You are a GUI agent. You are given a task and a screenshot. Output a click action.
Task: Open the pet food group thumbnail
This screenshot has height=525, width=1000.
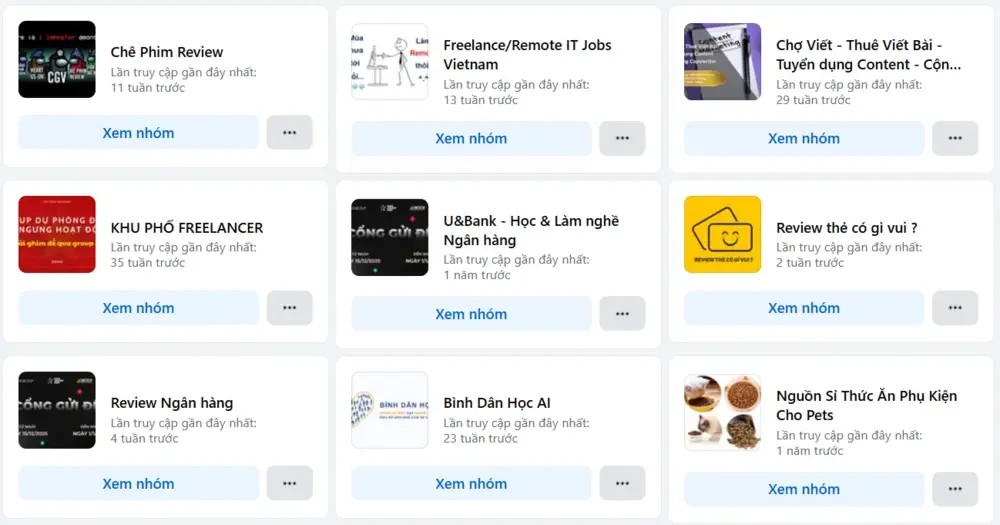coord(723,413)
